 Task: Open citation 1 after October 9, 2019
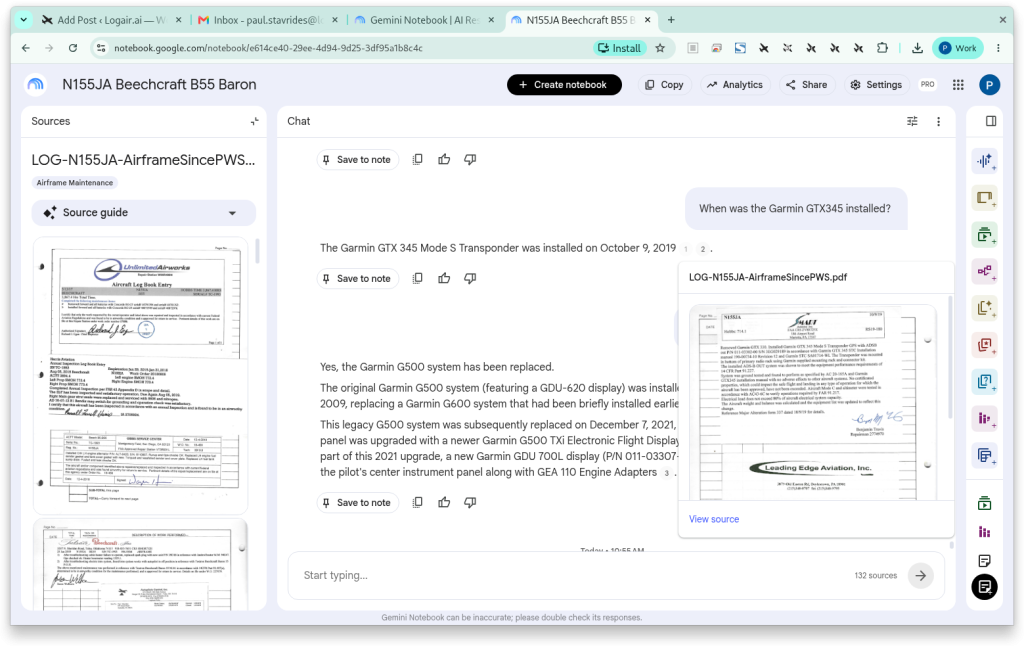(686, 249)
